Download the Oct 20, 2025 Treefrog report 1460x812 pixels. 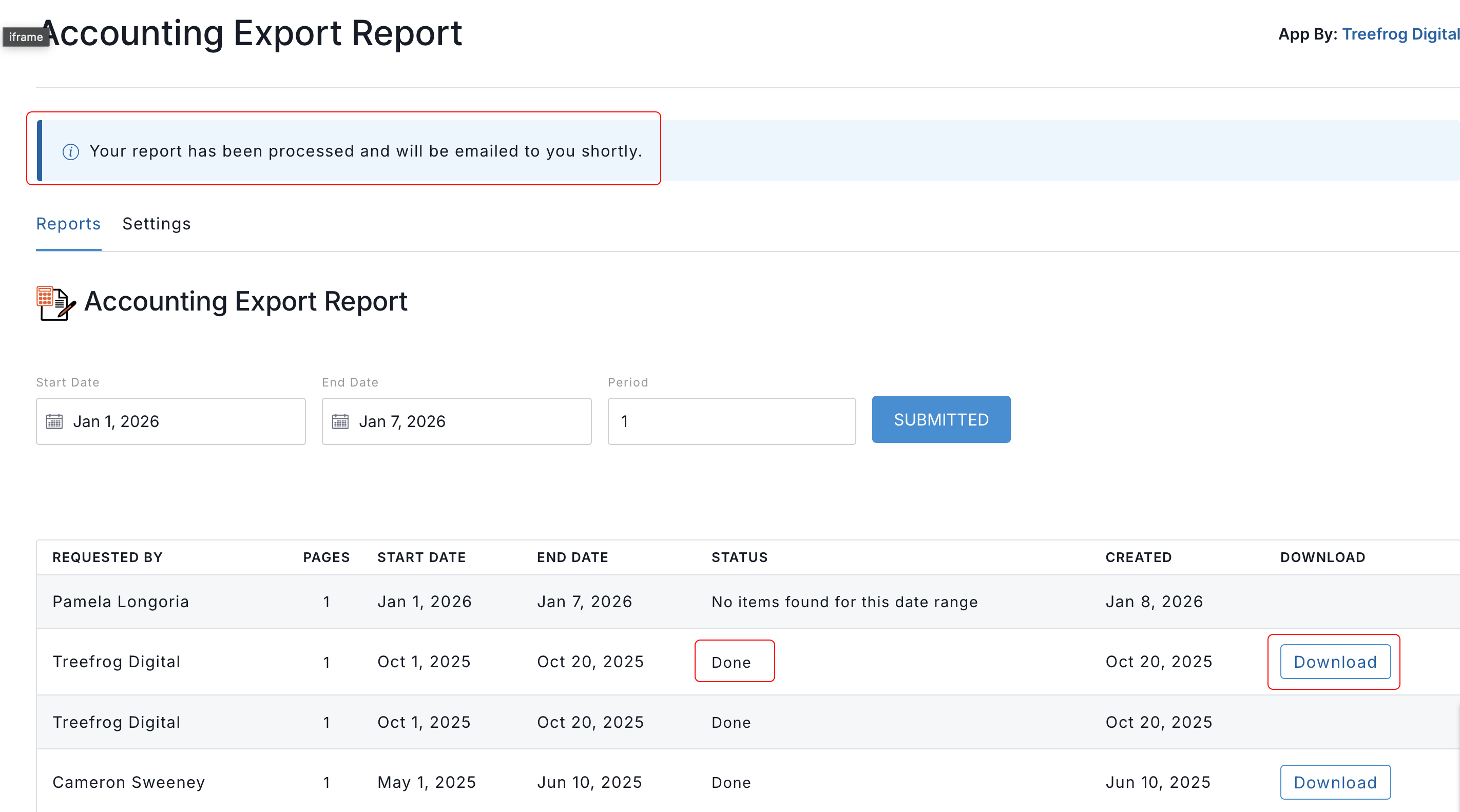[1335, 662]
